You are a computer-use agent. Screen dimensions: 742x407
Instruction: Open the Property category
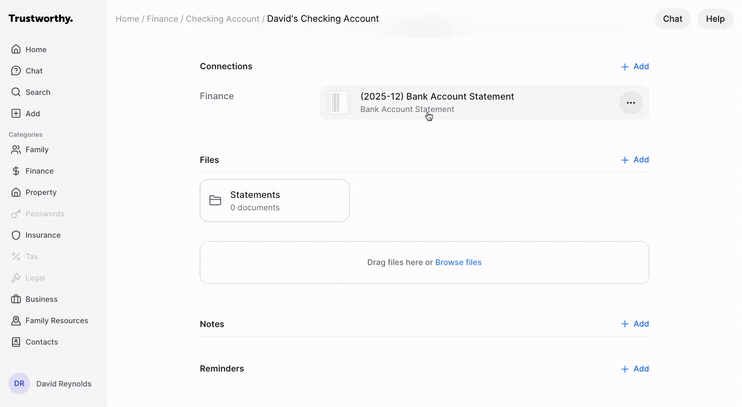click(40, 192)
